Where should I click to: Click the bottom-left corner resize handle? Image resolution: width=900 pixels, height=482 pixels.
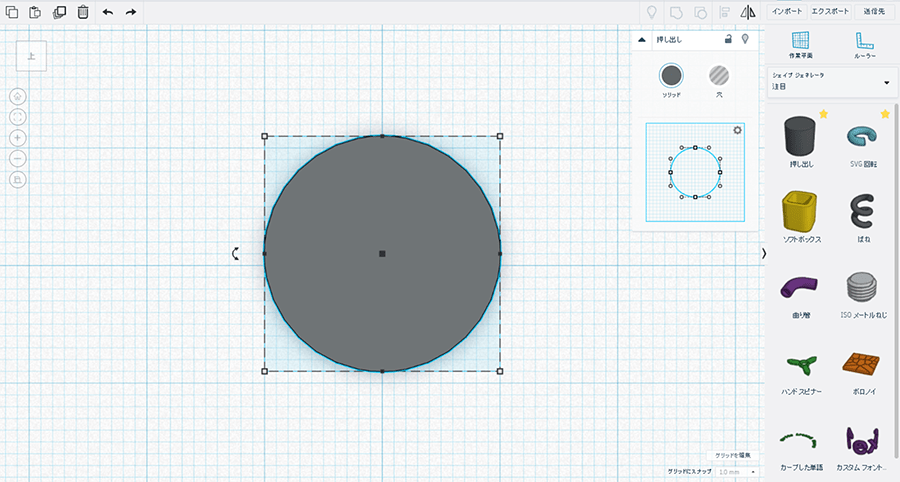[265, 371]
